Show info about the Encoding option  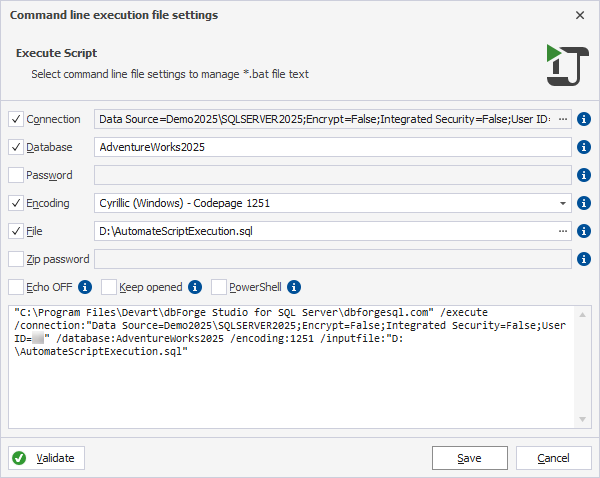pyautogui.click(x=584, y=203)
